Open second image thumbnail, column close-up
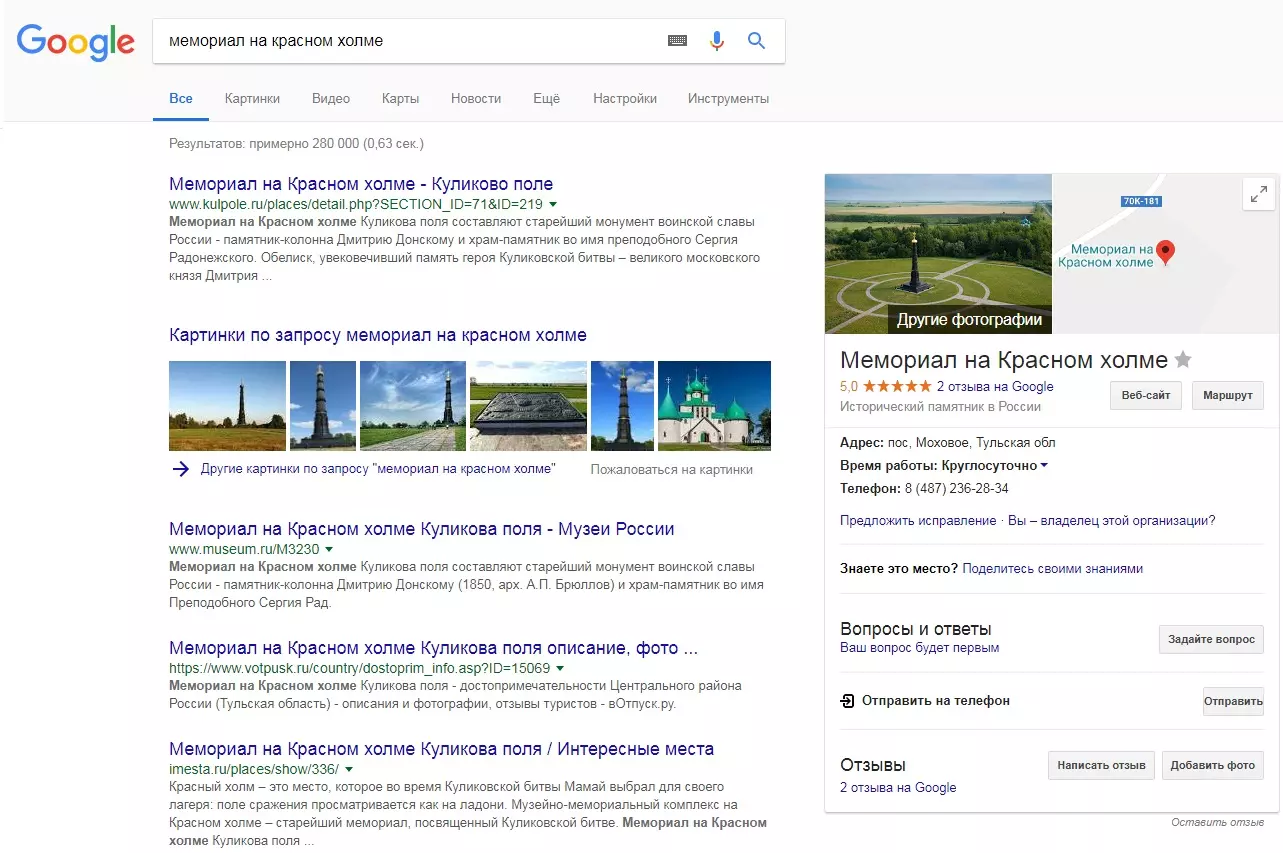The width and height of the screenshot is (1283, 853). pos(322,406)
